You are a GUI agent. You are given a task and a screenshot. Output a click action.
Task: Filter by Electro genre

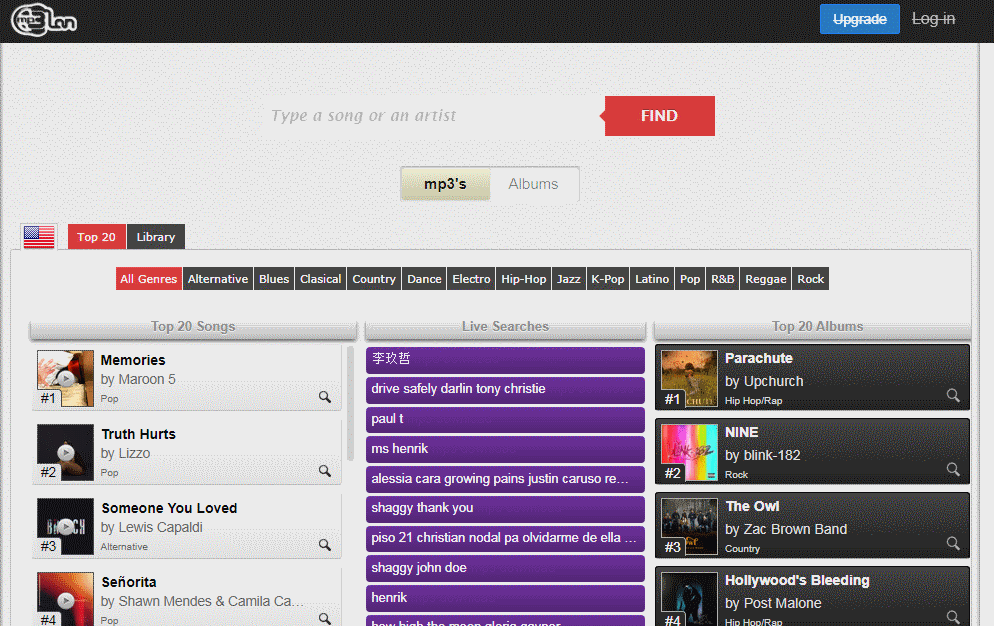471,279
